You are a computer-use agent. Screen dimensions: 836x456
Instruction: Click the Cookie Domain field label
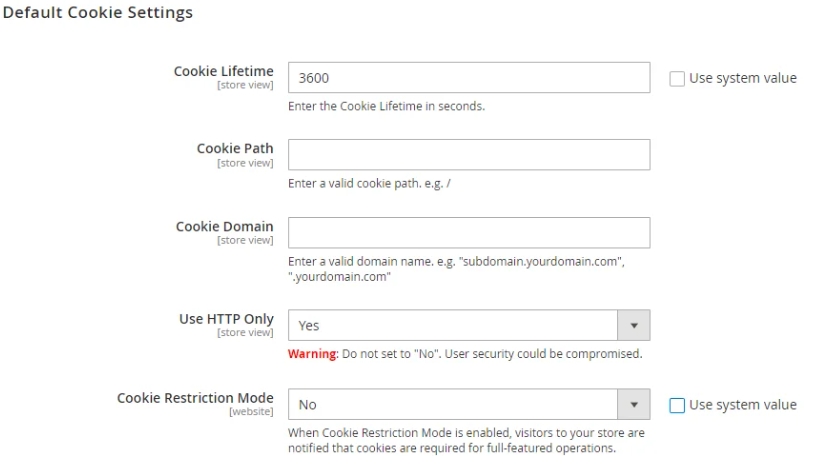225,226
